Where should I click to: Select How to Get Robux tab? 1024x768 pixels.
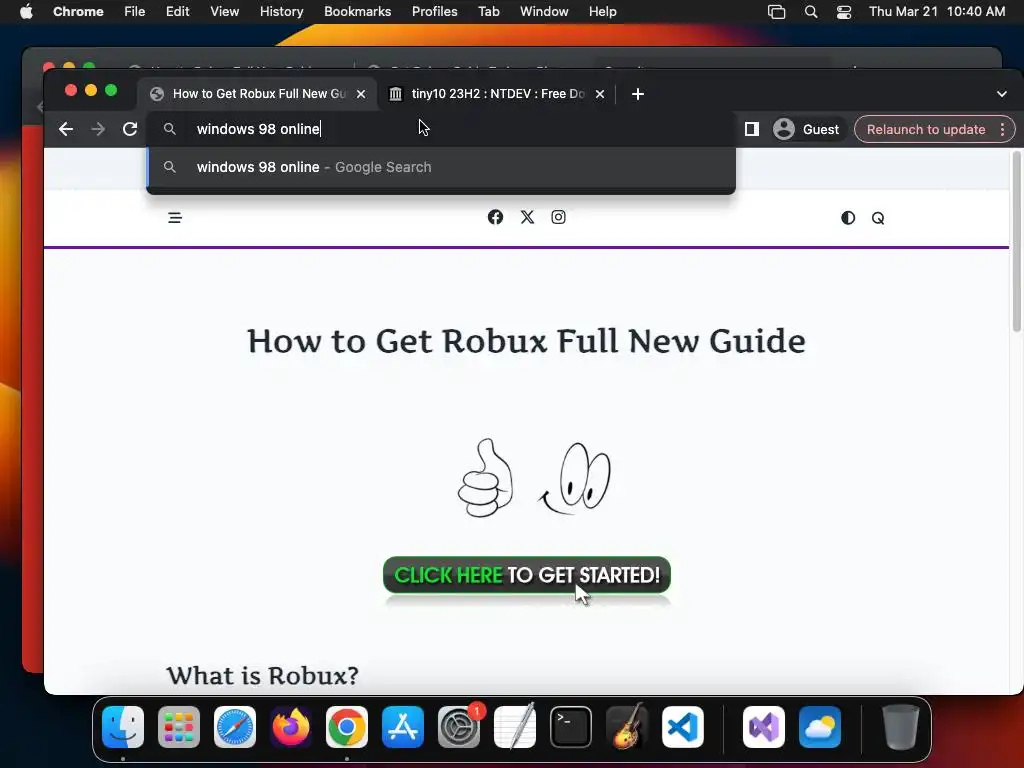(x=259, y=94)
